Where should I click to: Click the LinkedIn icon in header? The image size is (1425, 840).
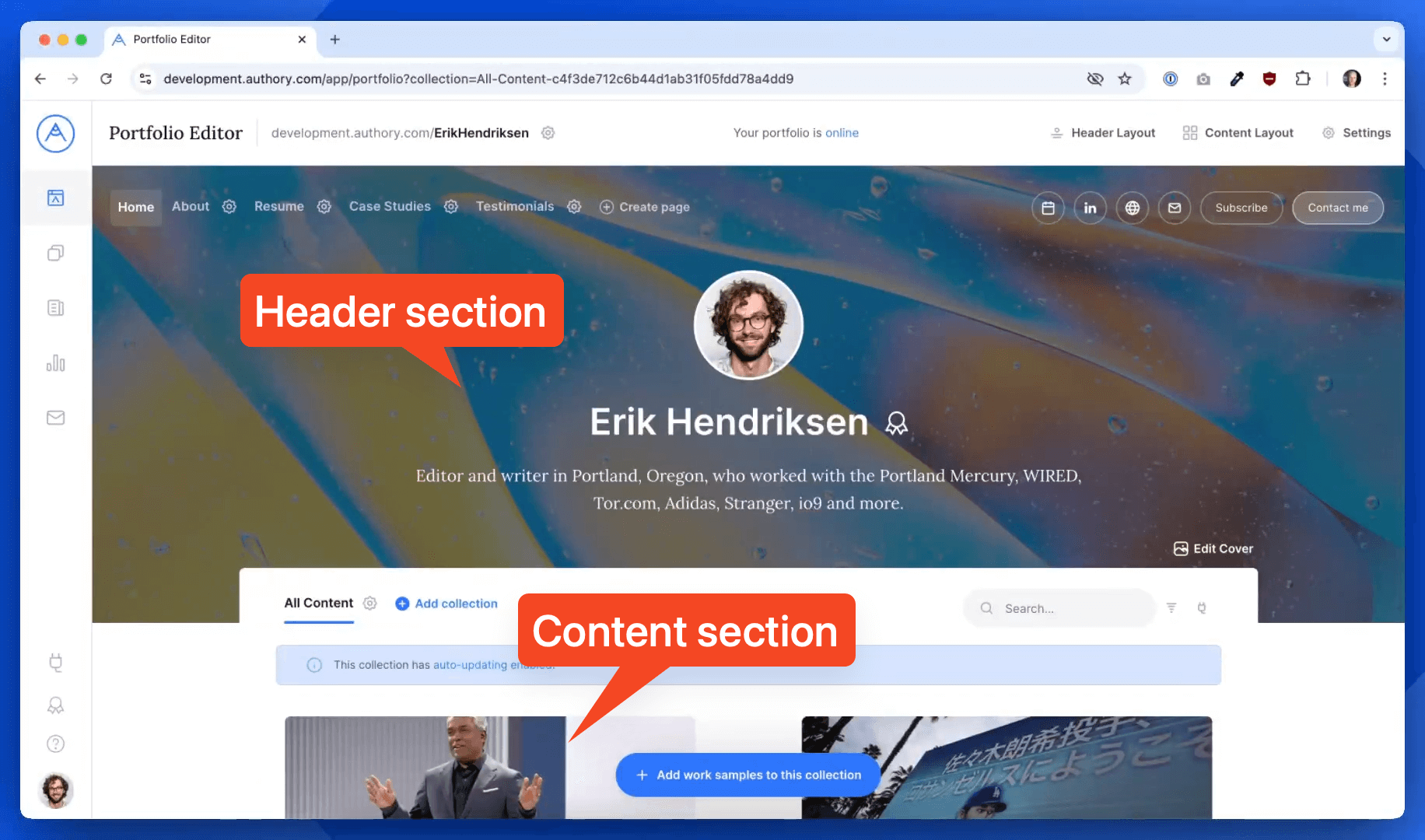(x=1090, y=208)
